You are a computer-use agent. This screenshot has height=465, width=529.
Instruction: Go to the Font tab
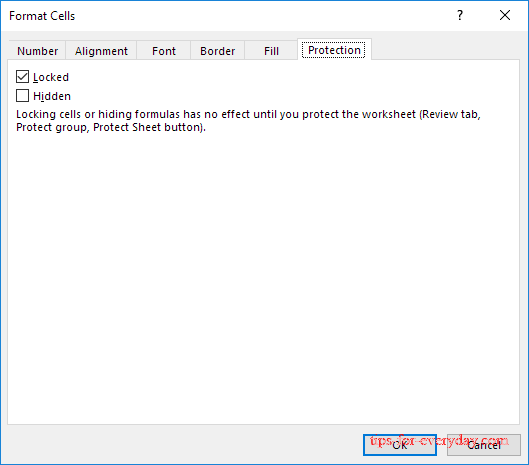pyautogui.click(x=164, y=51)
